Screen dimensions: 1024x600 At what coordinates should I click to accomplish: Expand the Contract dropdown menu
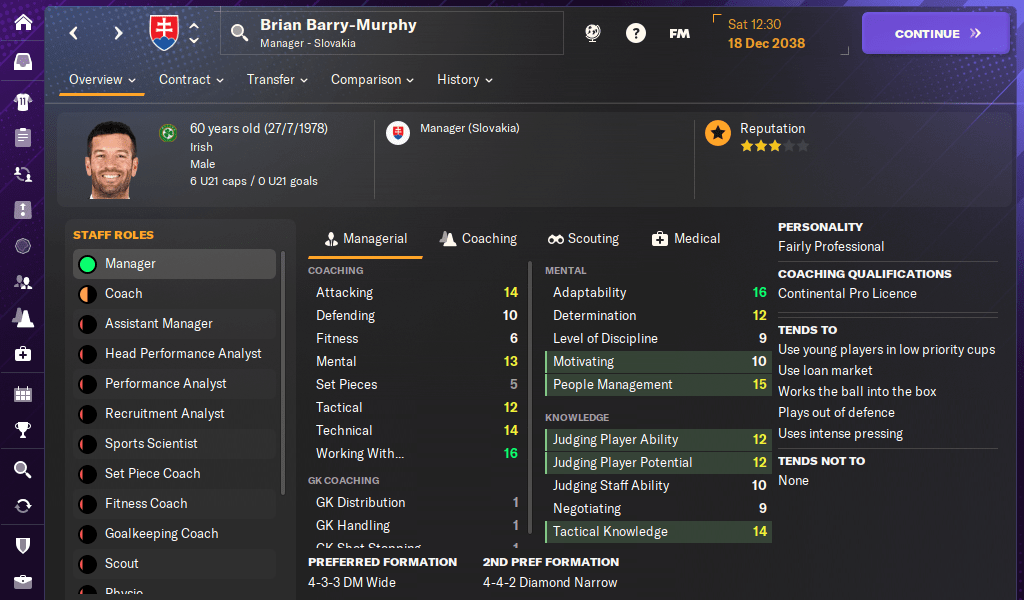coord(191,80)
